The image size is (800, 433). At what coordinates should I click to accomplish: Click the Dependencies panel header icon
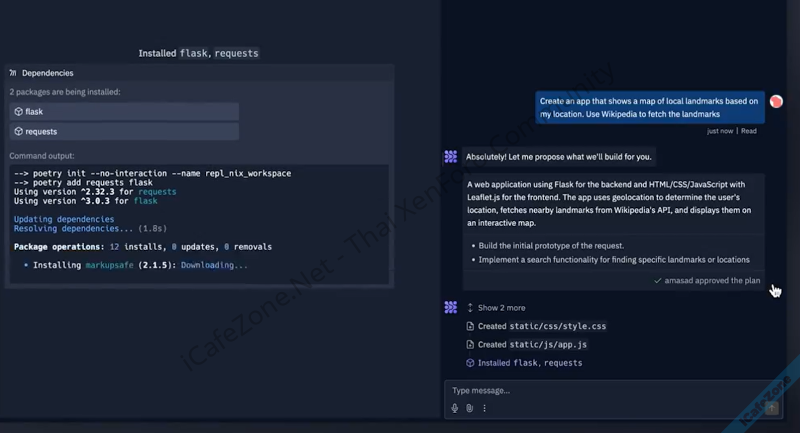tap(12, 73)
